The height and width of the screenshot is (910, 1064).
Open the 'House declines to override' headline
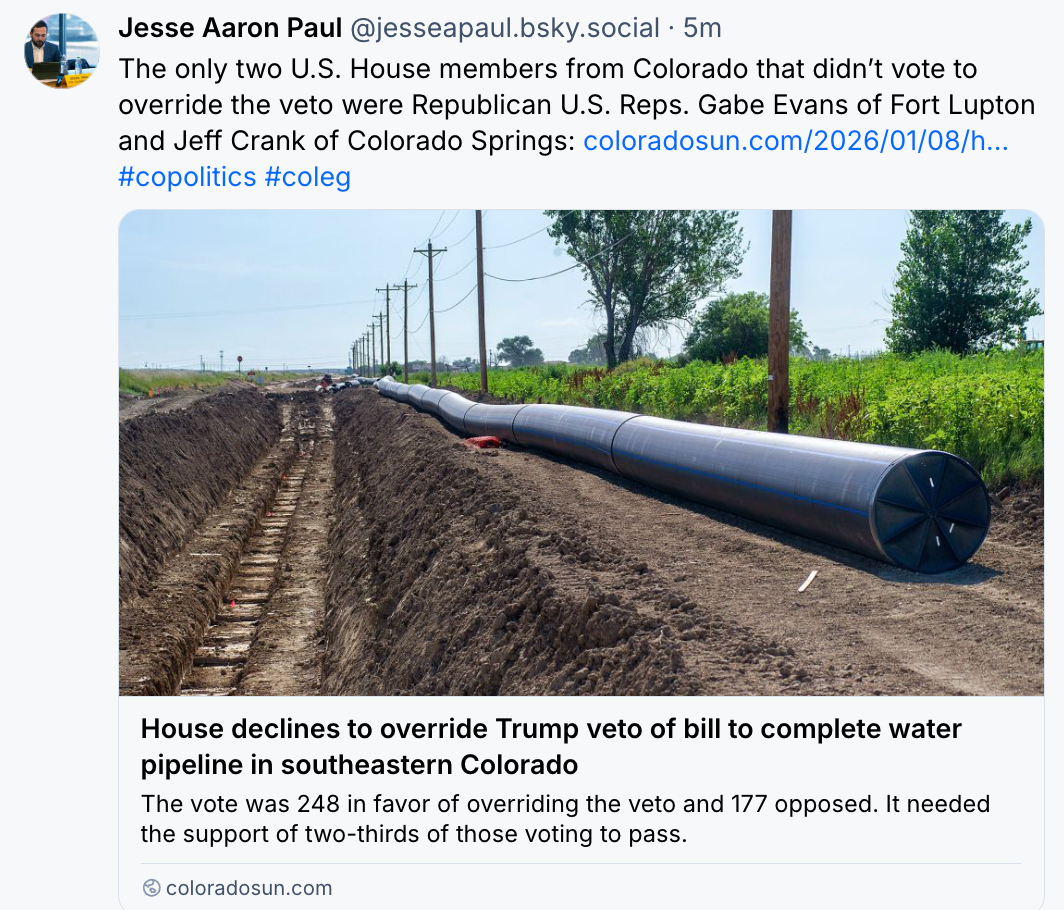(x=551, y=729)
